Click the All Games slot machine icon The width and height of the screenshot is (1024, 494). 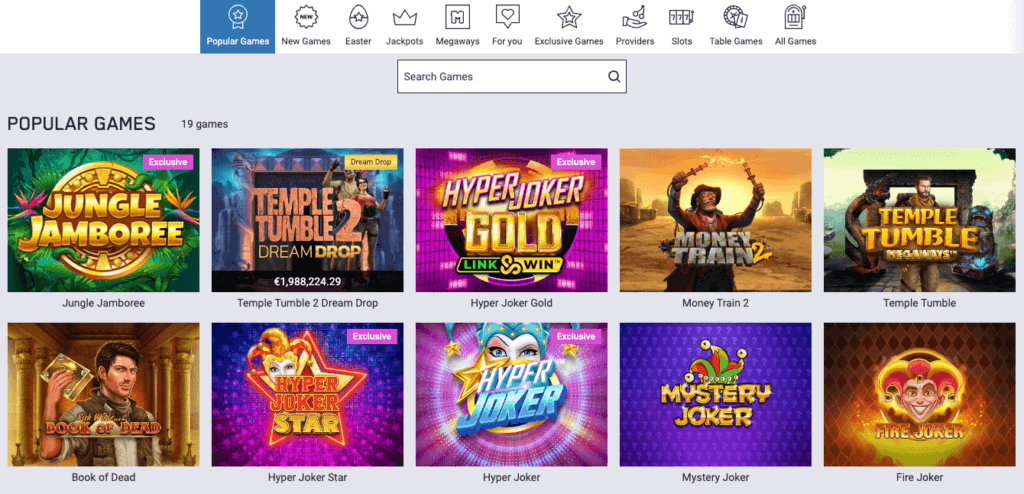point(795,16)
